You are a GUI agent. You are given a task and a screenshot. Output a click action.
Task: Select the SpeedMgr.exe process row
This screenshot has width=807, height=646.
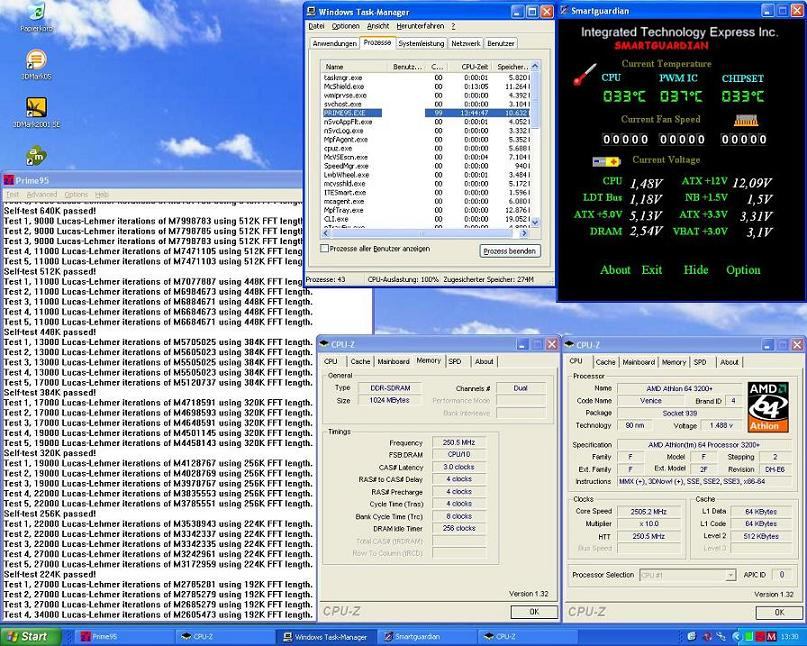coord(426,166)
